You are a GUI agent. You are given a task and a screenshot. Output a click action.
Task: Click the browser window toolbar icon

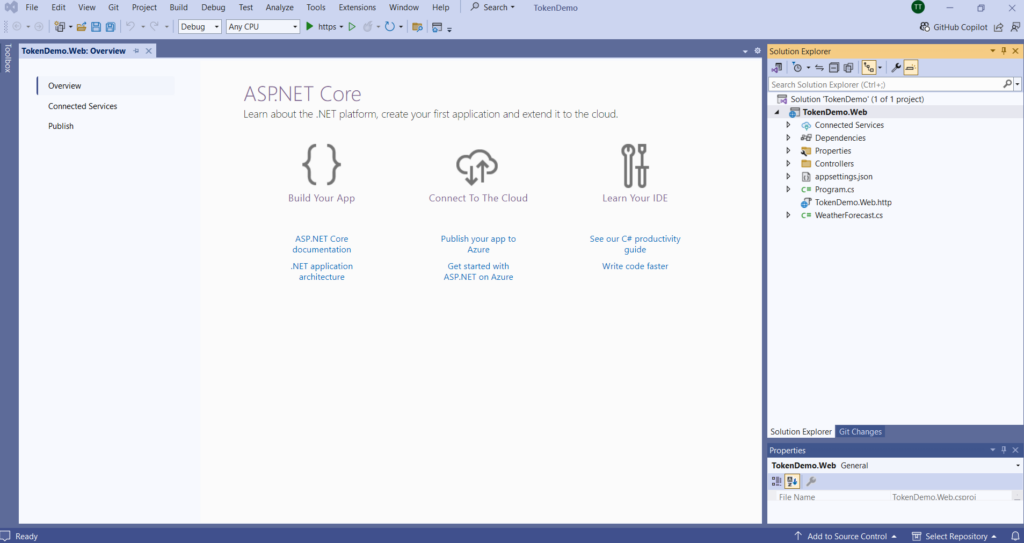437,27
